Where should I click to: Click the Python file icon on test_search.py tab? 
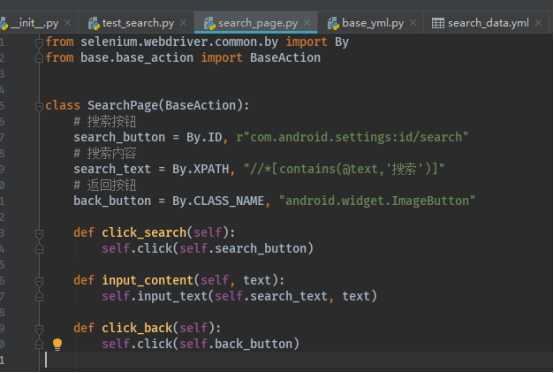click(x=94, y=24)
